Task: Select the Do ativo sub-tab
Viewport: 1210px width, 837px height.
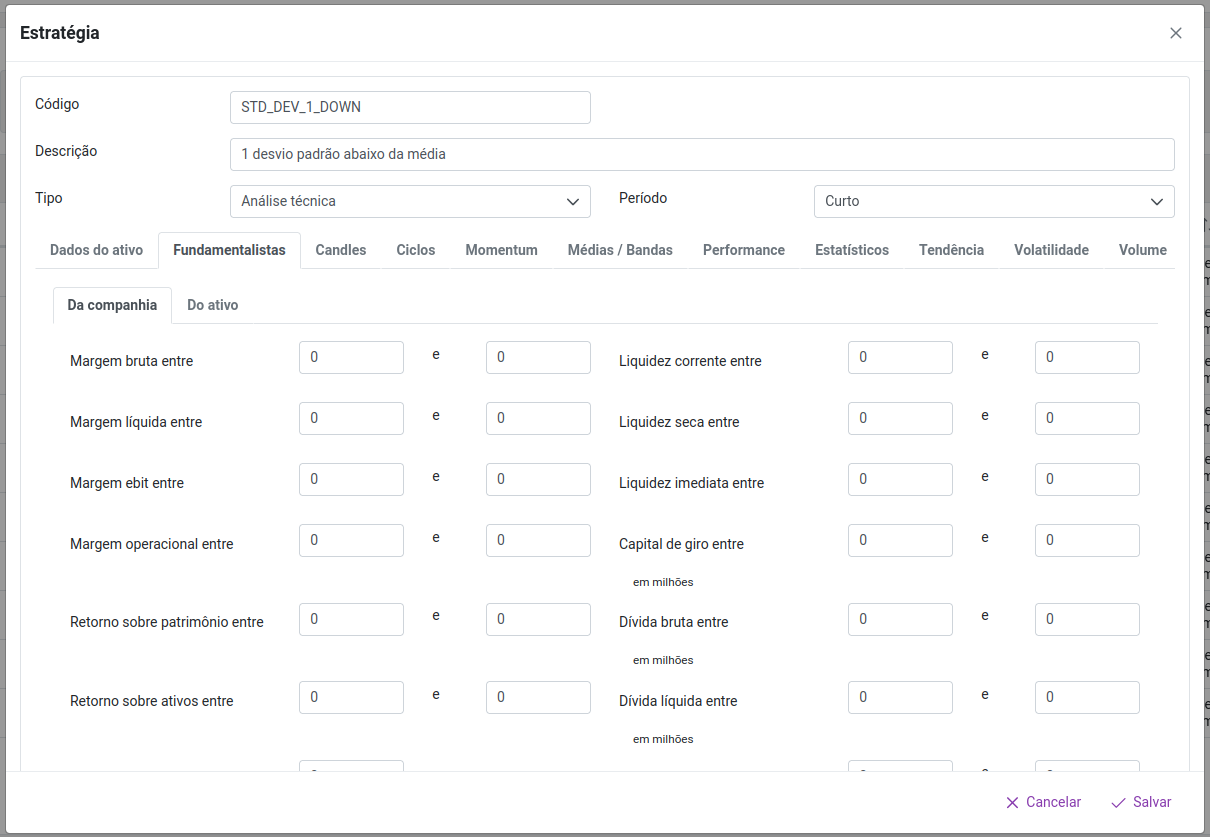Action: [212, 305]
